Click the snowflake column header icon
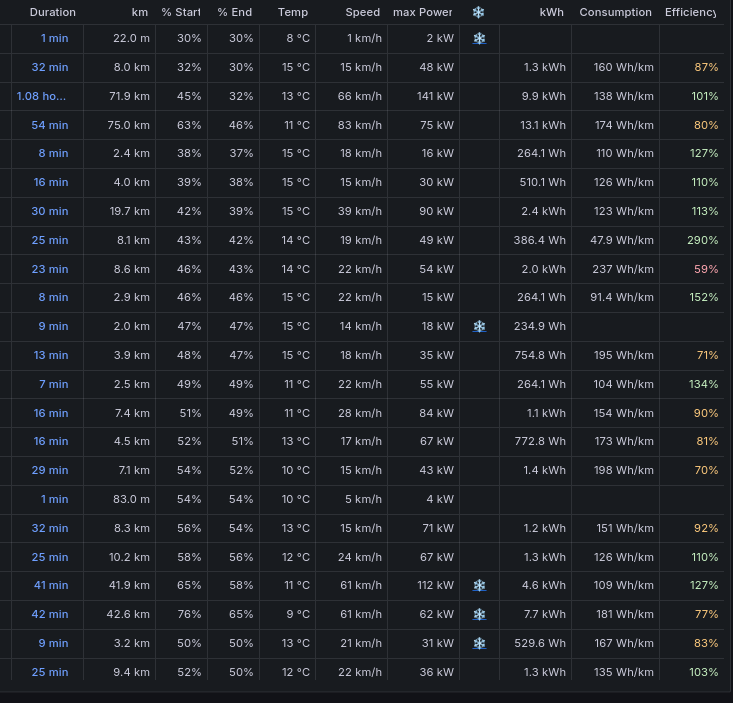This screenshot has height=703, width=733. pyautogui.click(x=478, y=12)
